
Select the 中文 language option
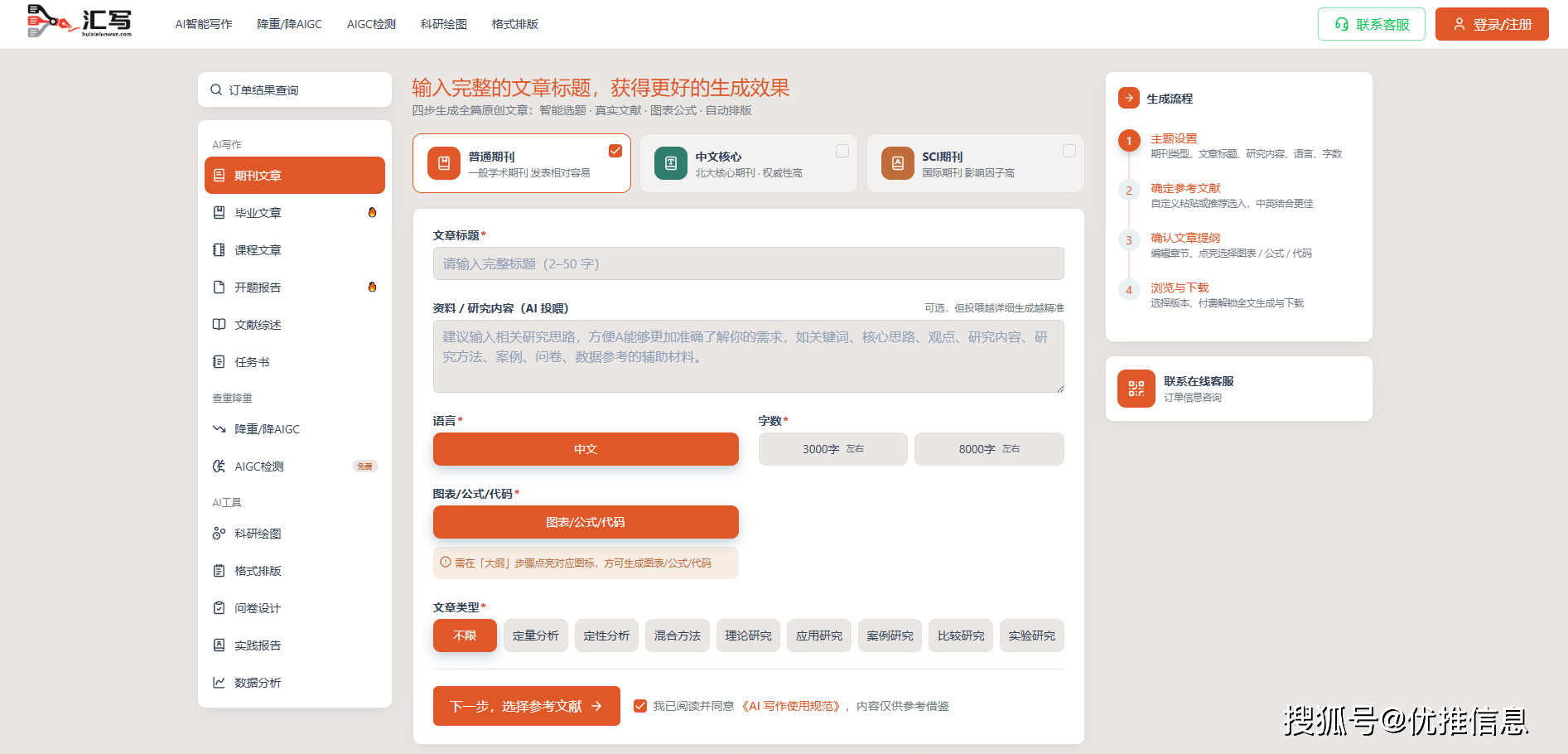[x=586, y=449]
